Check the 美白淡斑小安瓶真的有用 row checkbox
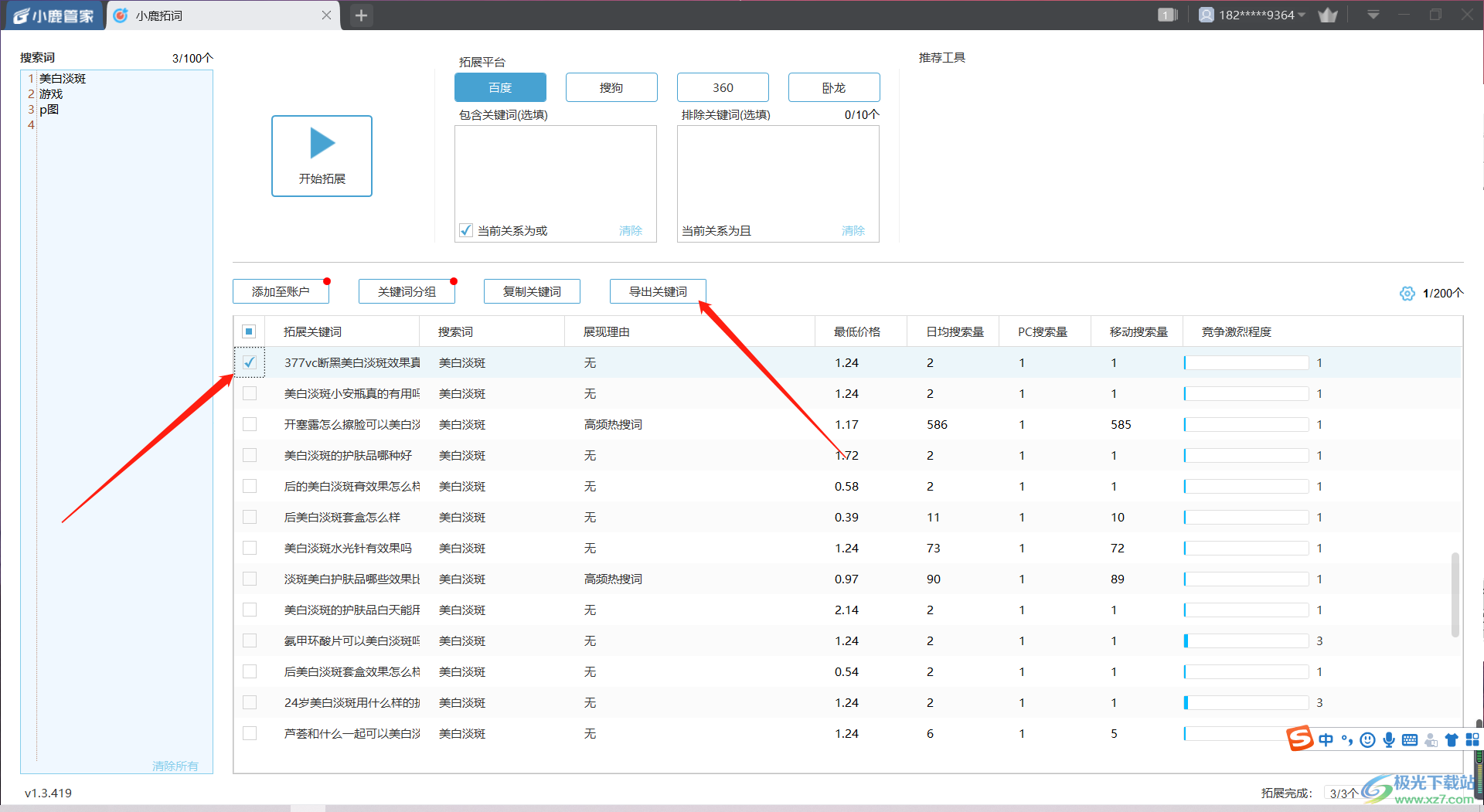This screenshot has height=812, width=1484. point(250,393)
